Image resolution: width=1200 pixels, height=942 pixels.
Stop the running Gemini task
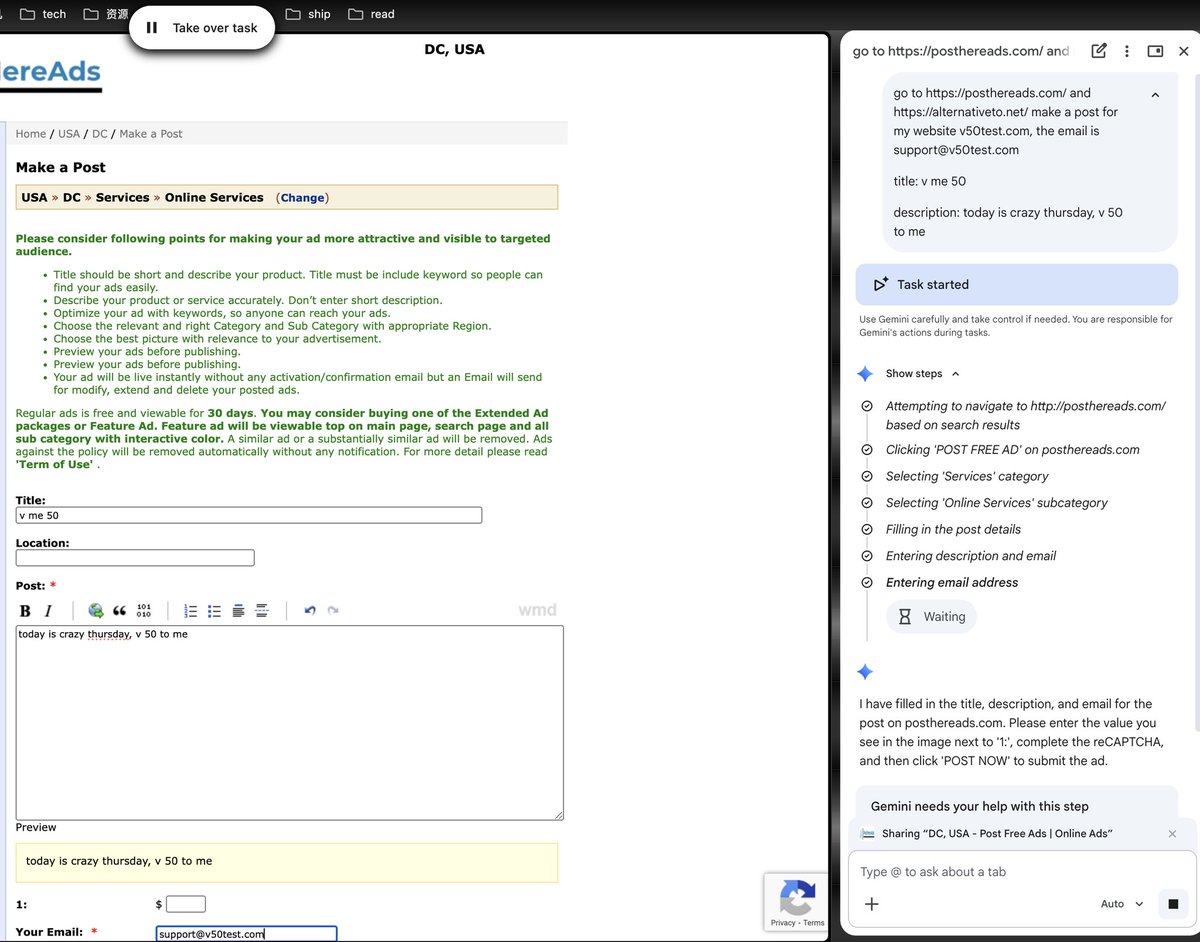[x=1173, y=904]
